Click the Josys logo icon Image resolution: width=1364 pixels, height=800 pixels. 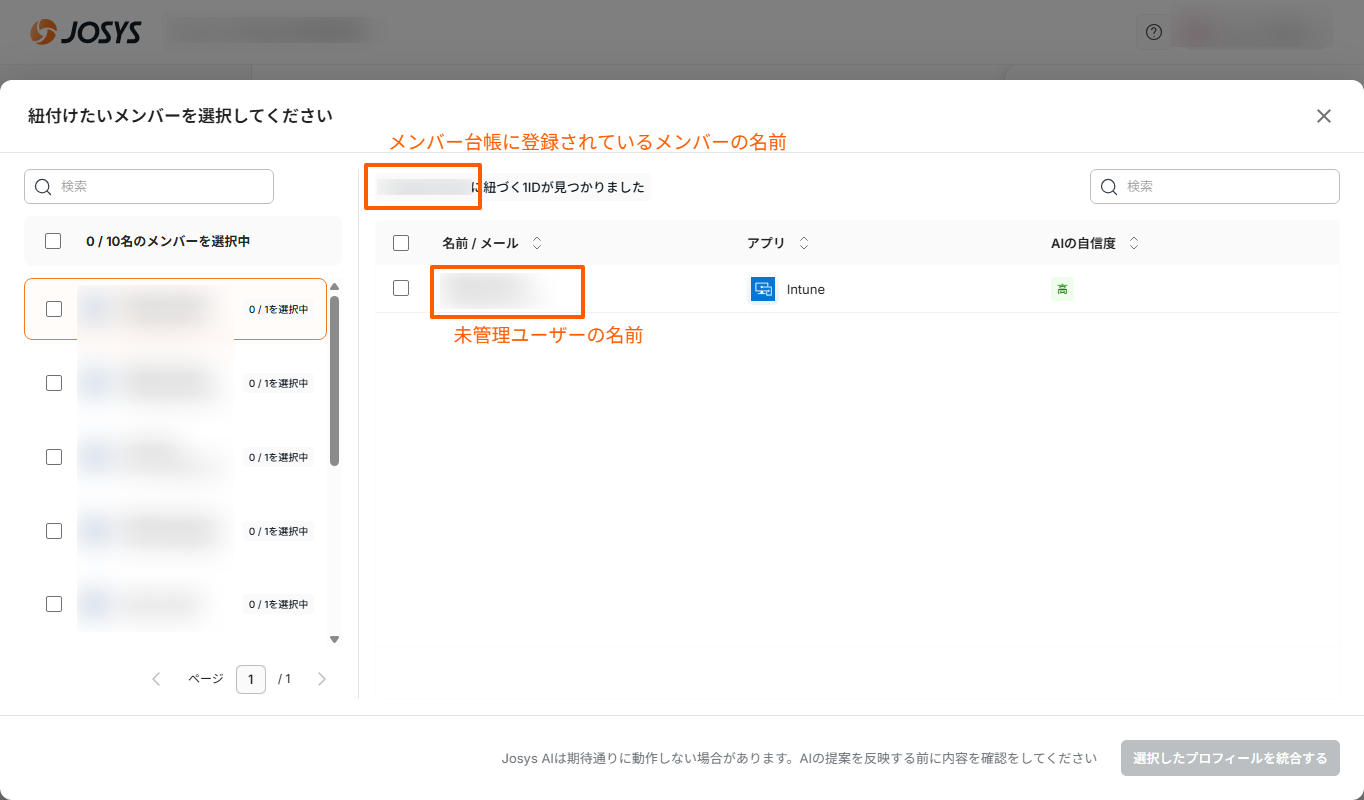click(x=43, y=32)
